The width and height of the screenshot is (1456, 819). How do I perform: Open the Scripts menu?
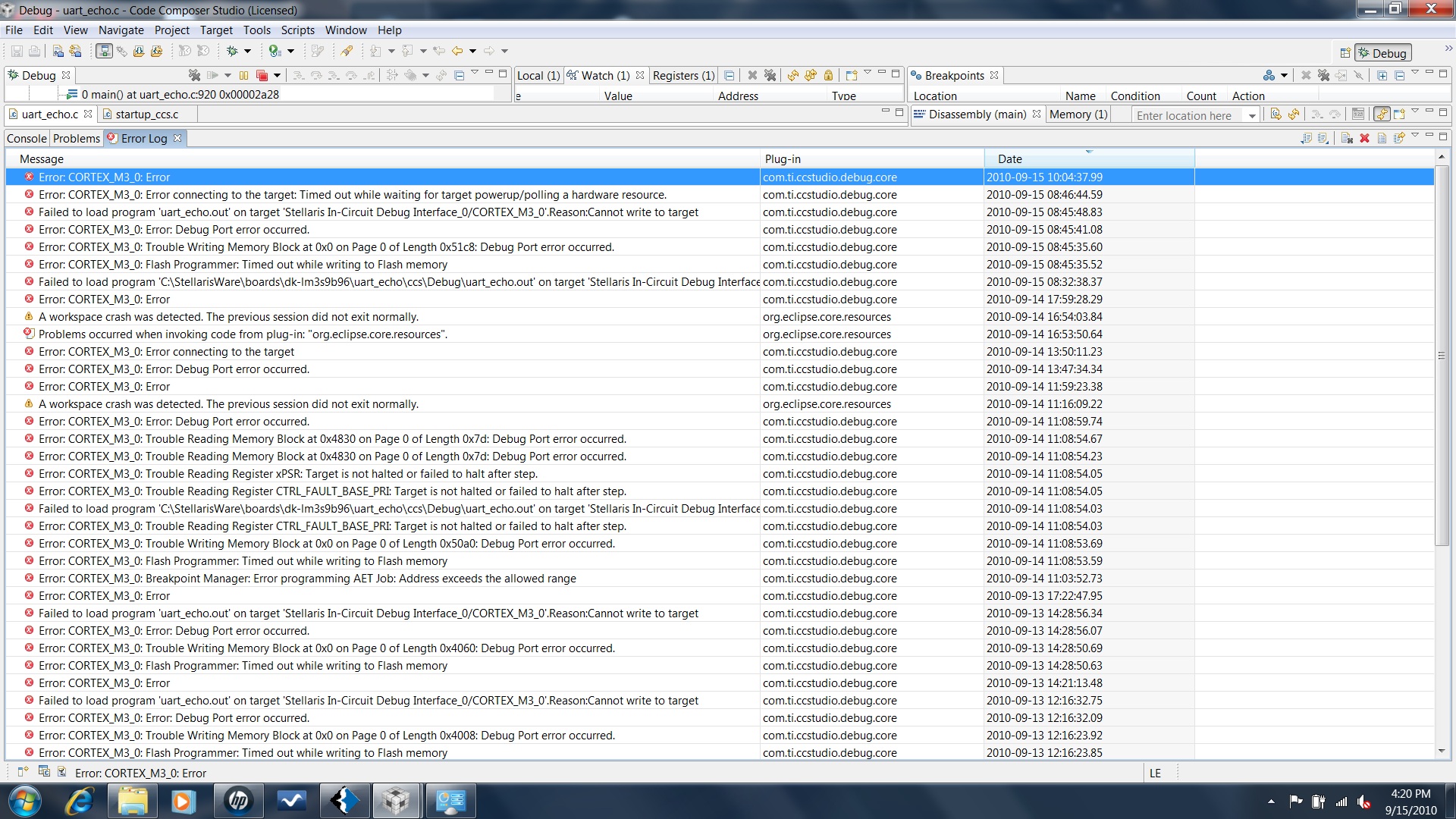(x=297, y=30)
